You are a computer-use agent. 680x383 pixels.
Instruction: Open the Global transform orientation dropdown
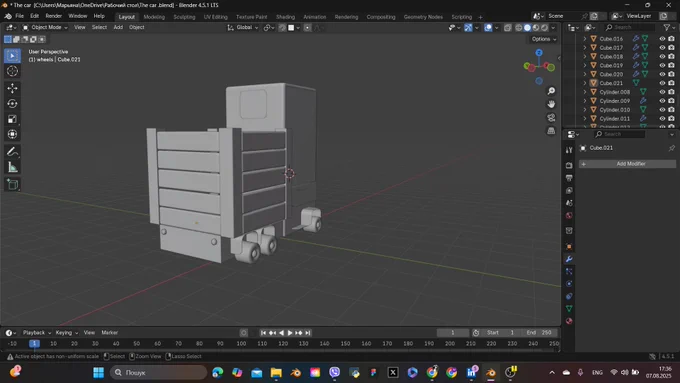[243, 27]
